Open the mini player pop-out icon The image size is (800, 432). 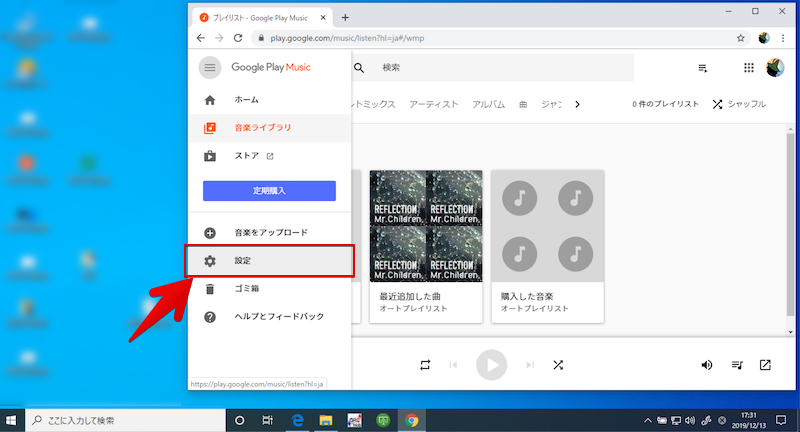click(765, 365)
